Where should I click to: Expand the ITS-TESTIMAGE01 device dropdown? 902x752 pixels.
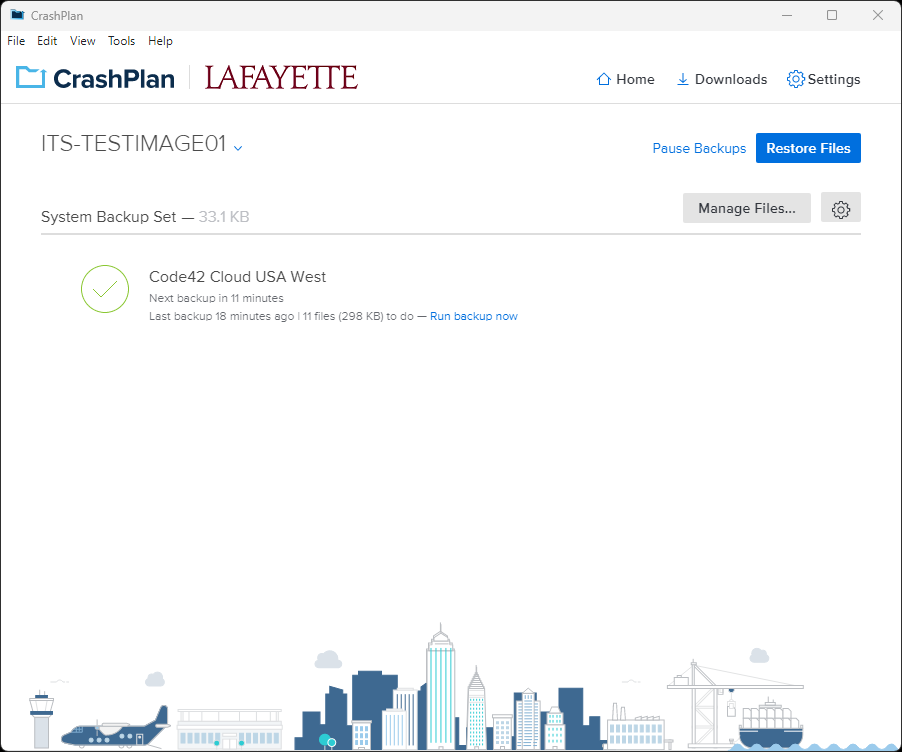pyautogui.click(x=238, y=148)
